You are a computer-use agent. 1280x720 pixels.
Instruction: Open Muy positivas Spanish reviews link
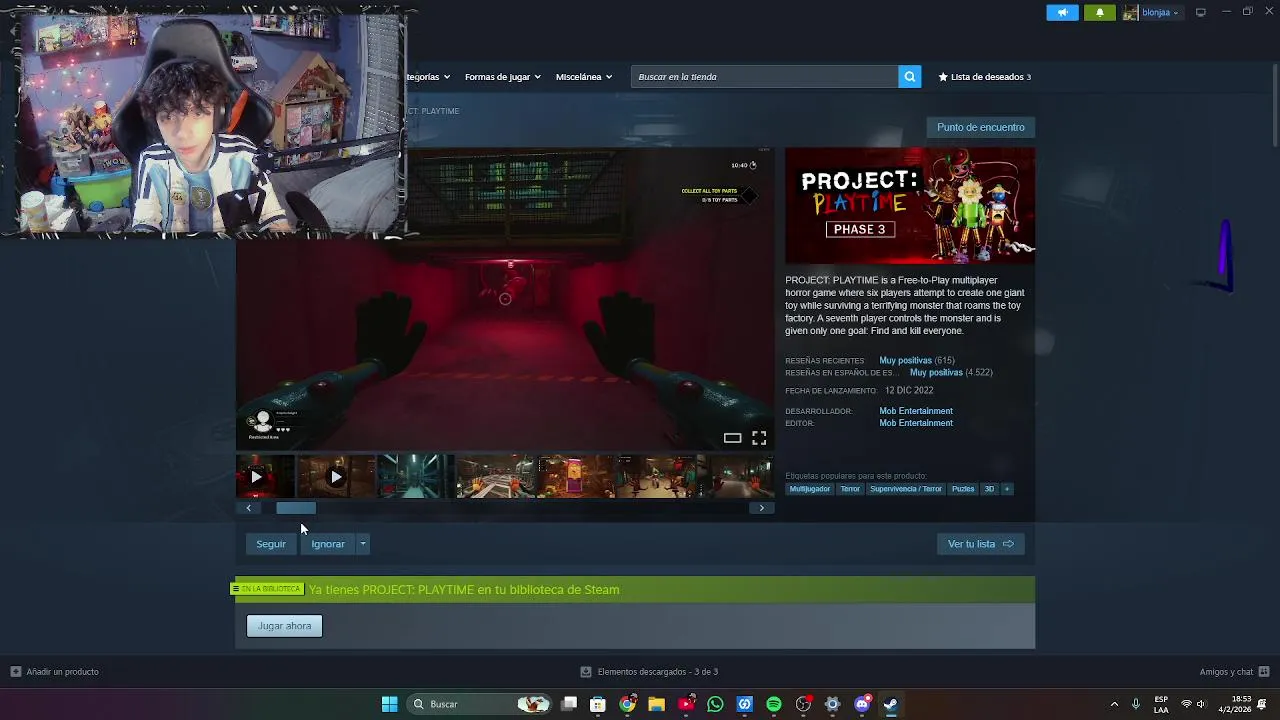coord(936,372)
